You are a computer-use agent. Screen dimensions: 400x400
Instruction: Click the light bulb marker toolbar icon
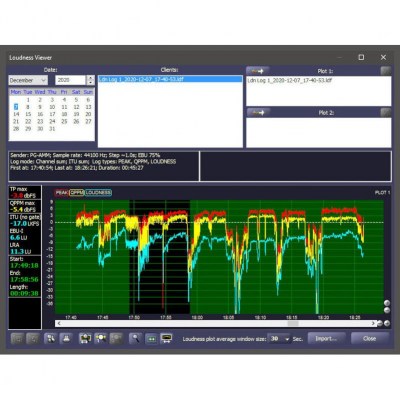[x=101, y=338]
